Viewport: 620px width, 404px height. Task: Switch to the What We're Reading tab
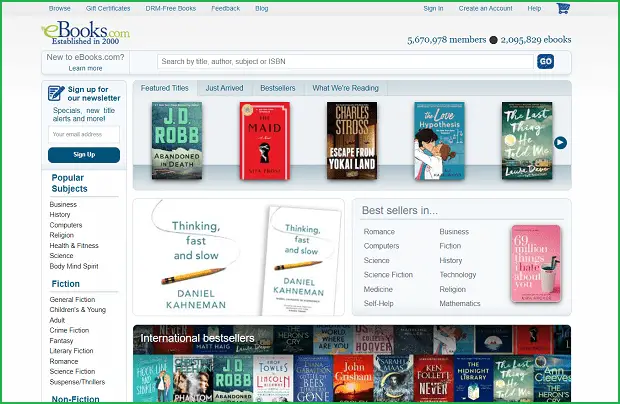[345, 88]
